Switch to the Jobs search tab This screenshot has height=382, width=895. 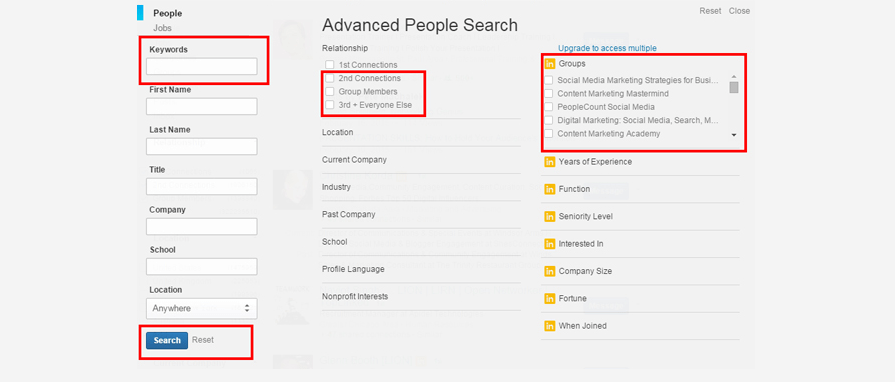(162, 28)
